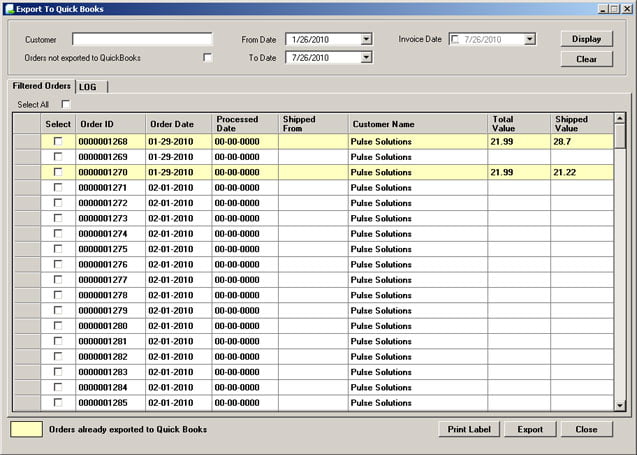Open the To Date dropdown arrow
The height and width of the screenshot is (455, 637).
click(366, 58)
